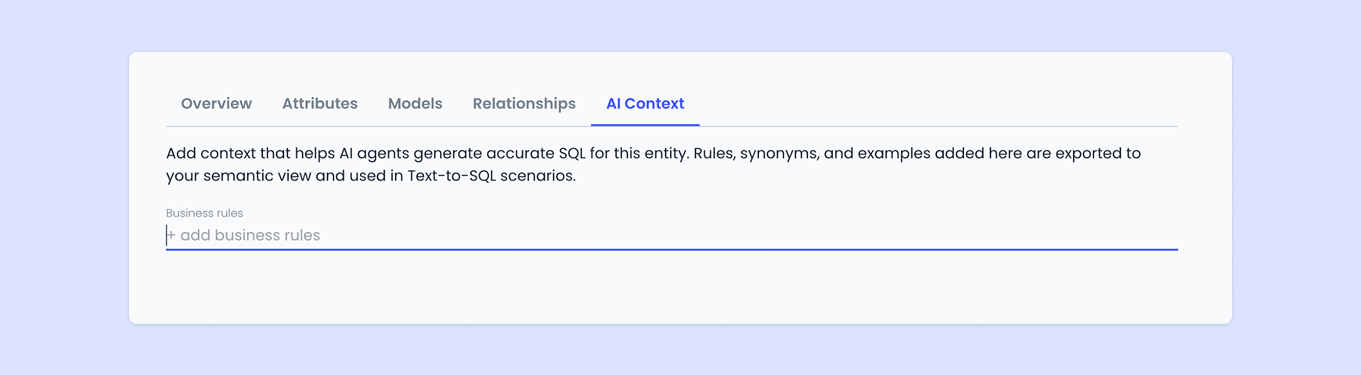Click the Business rules field label

point(204,213)
